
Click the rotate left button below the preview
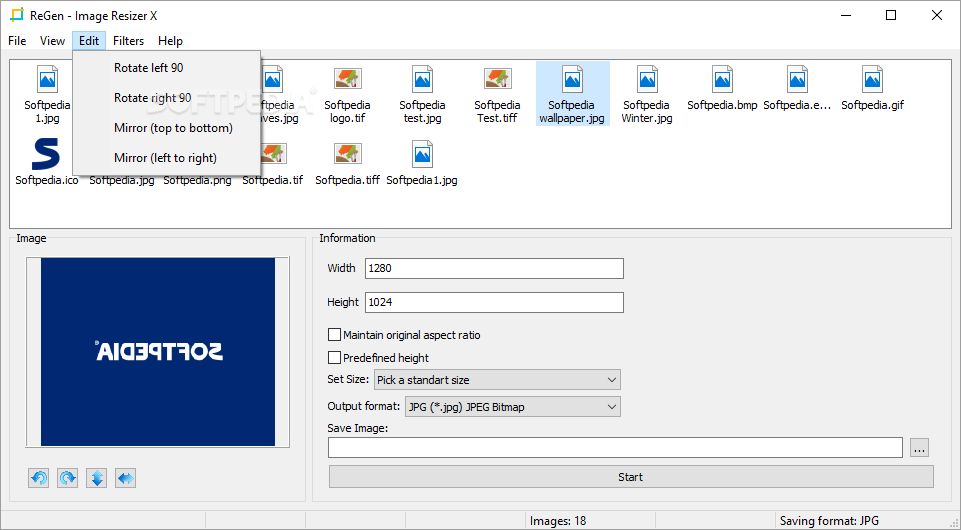(39, 478)
